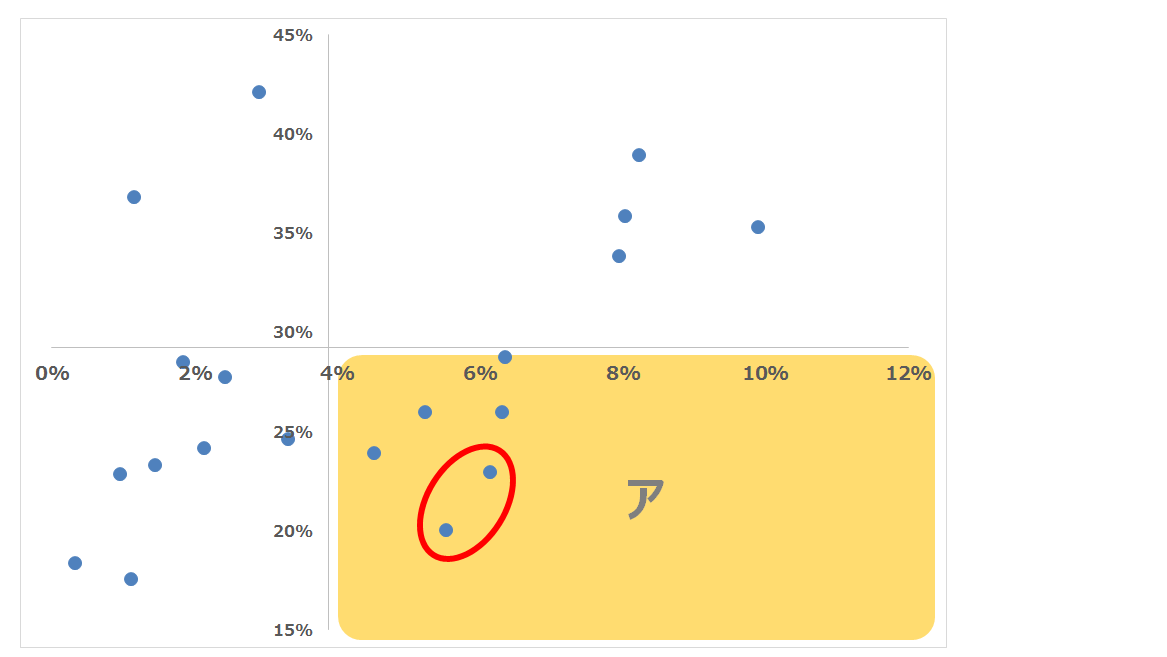Select the bottommost data point on the chart
The height and width of the screenshot is (657, 1167).
[131, 579]
